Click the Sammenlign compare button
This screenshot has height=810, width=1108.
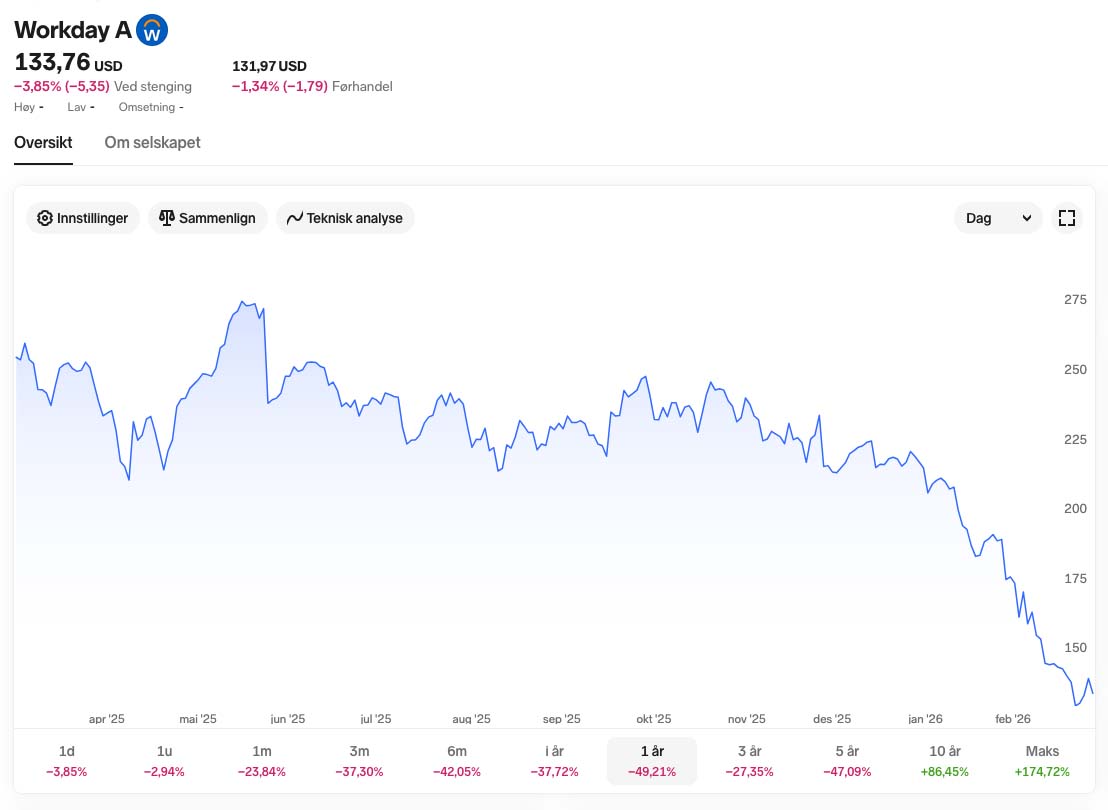(208, 218)
